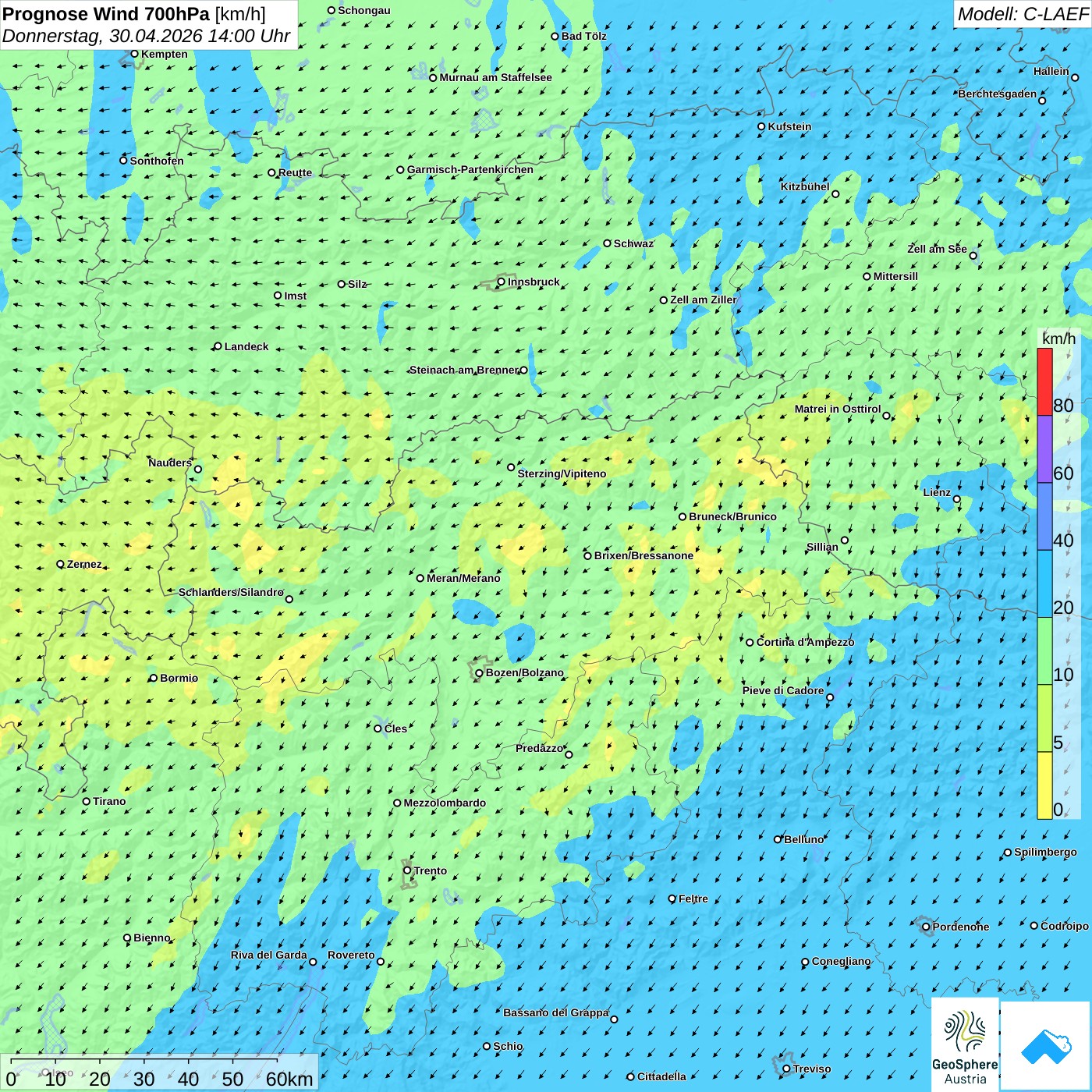Viewport: 1092px width, 1092px height.
Task: Click the yellow 0–5 legend segment
Action: point(1044,785)
